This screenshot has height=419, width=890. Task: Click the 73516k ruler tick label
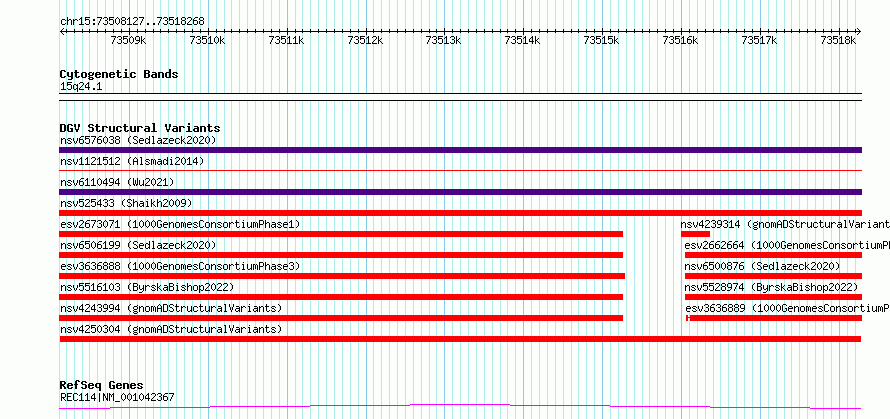point(681,40)
